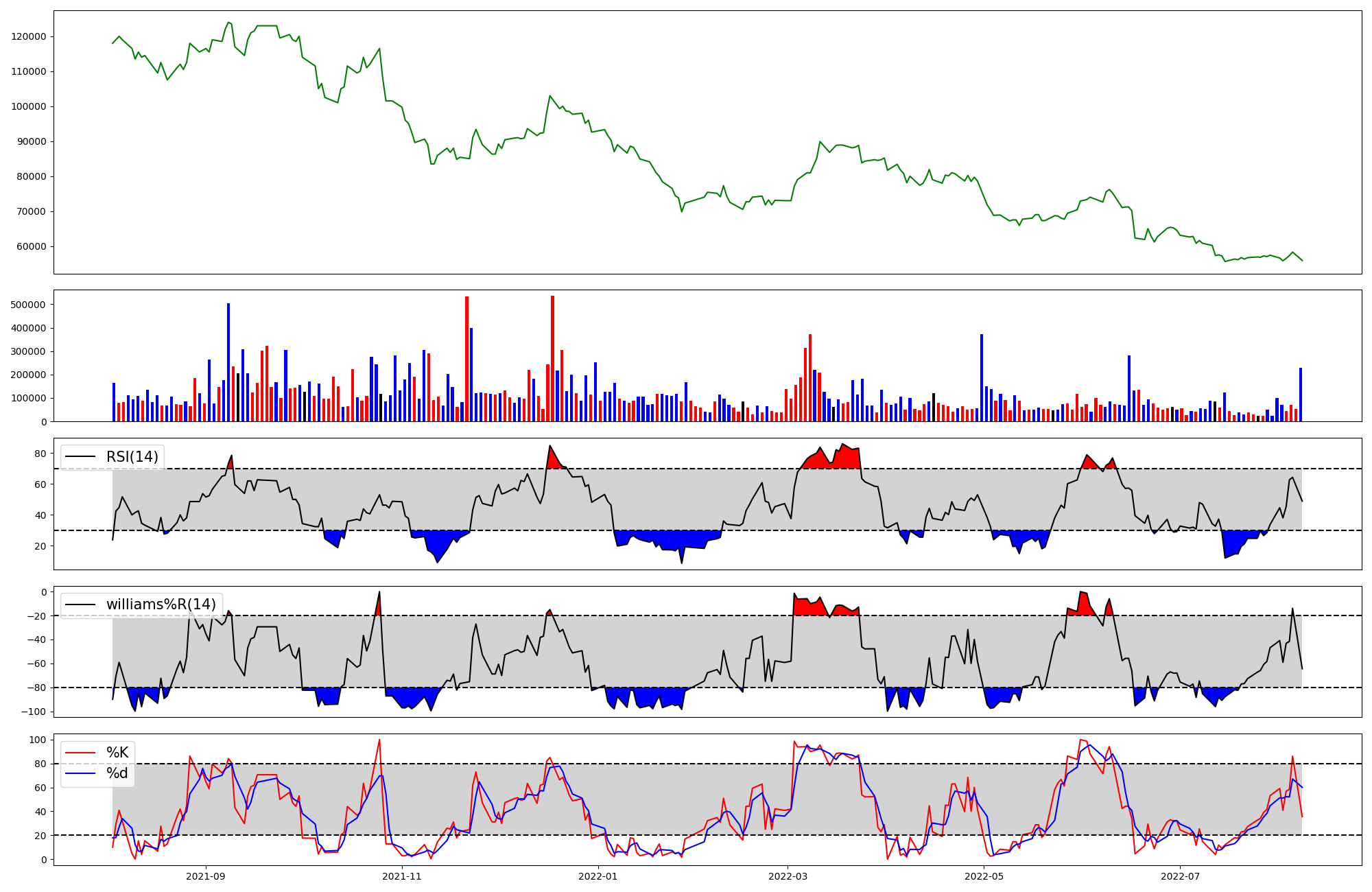The image size is (1372, 892).
Task: Click the 100 tick on stochastic axis
Action: point(38,740)
